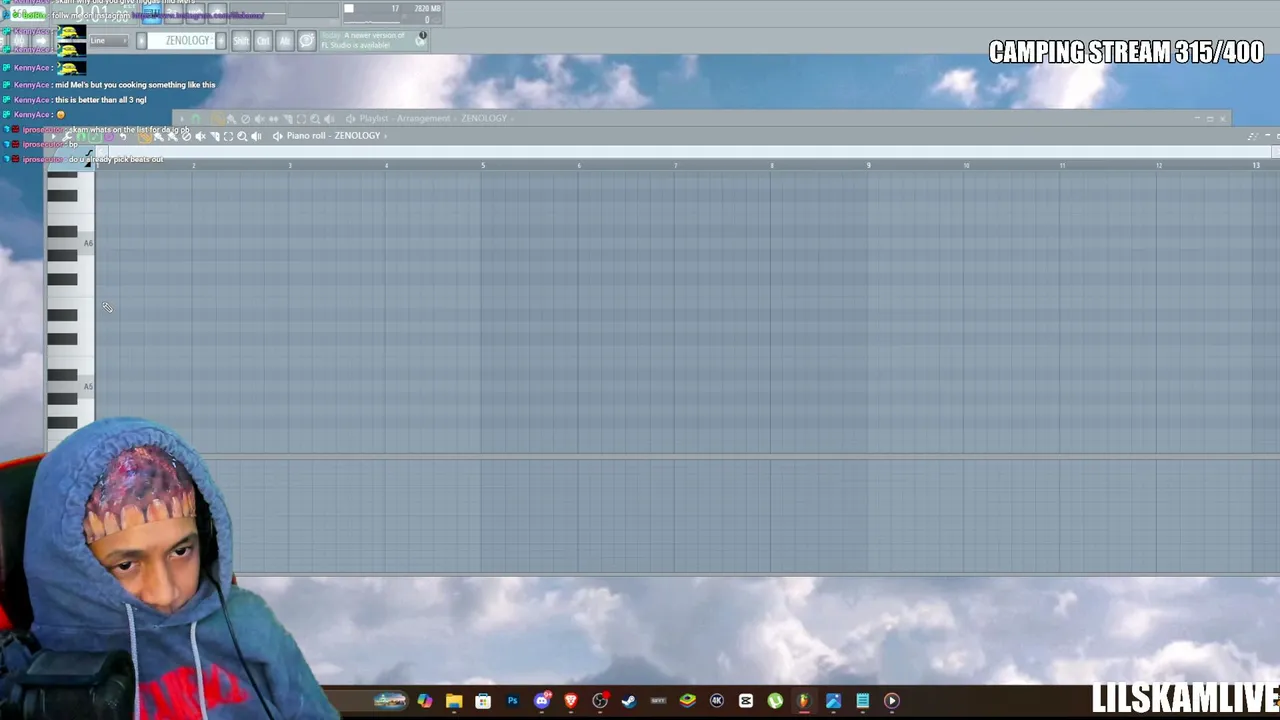Image resolution: width=1280 pixels, height=720 pixels.
Task: Select the Slice tool in Piano roll
Action: [214, 136]
